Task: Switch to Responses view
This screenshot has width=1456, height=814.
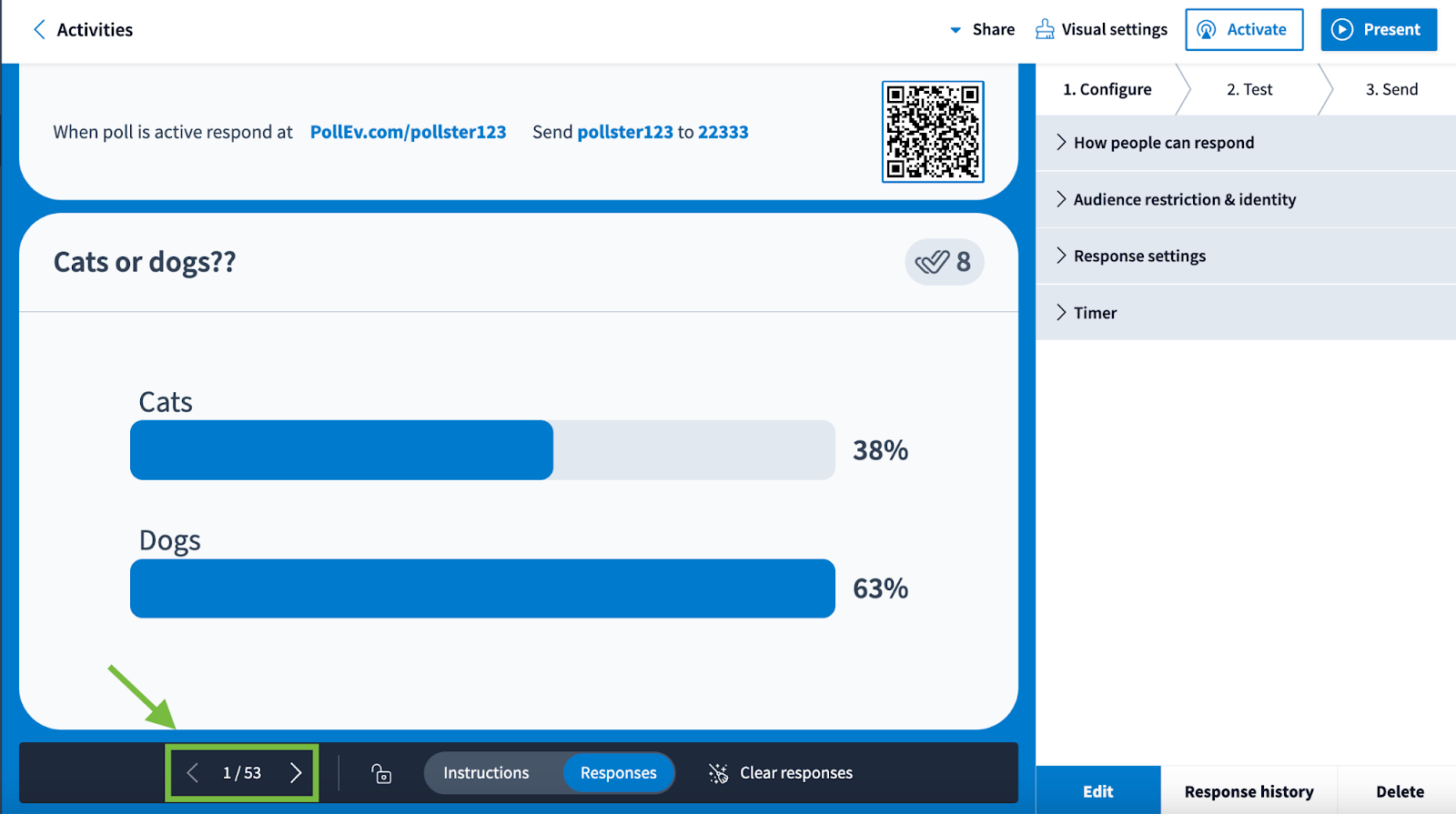Action: click(619, 773)
